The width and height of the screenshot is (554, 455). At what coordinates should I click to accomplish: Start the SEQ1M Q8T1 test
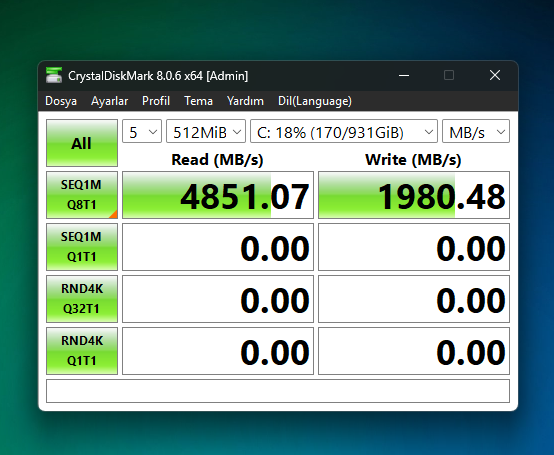82,195
